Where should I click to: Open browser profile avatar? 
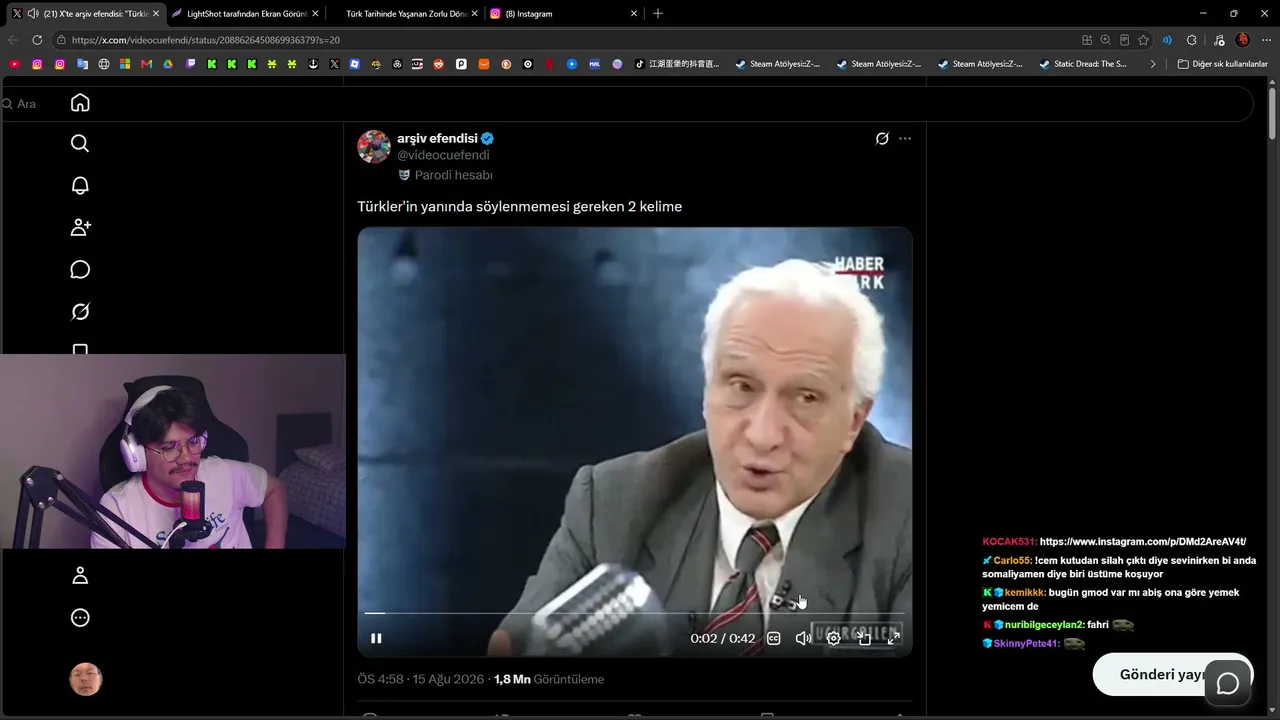point(1243,40)
